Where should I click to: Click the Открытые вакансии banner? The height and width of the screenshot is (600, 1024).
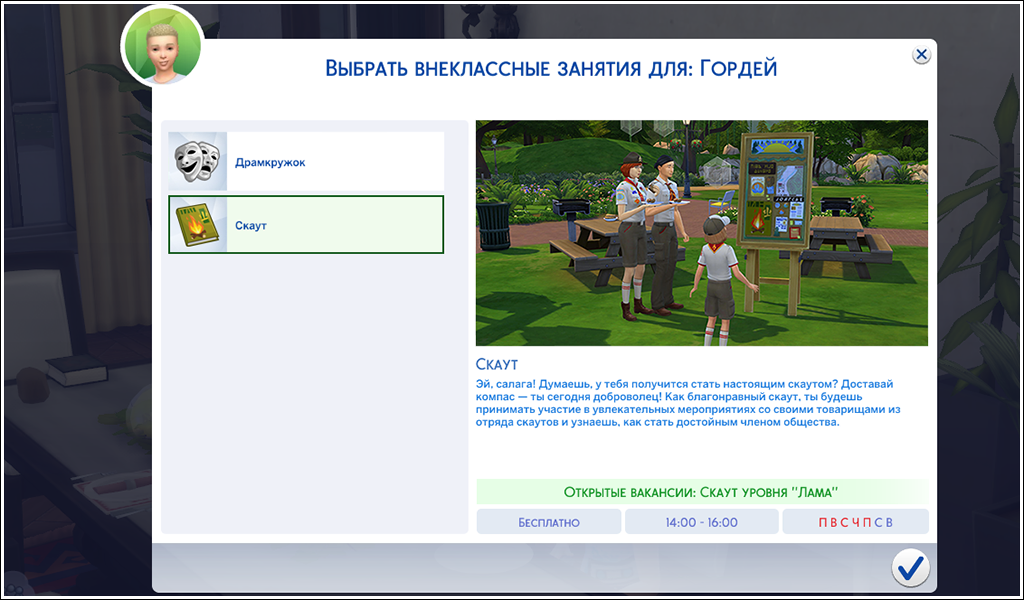[x=701, y=492]
